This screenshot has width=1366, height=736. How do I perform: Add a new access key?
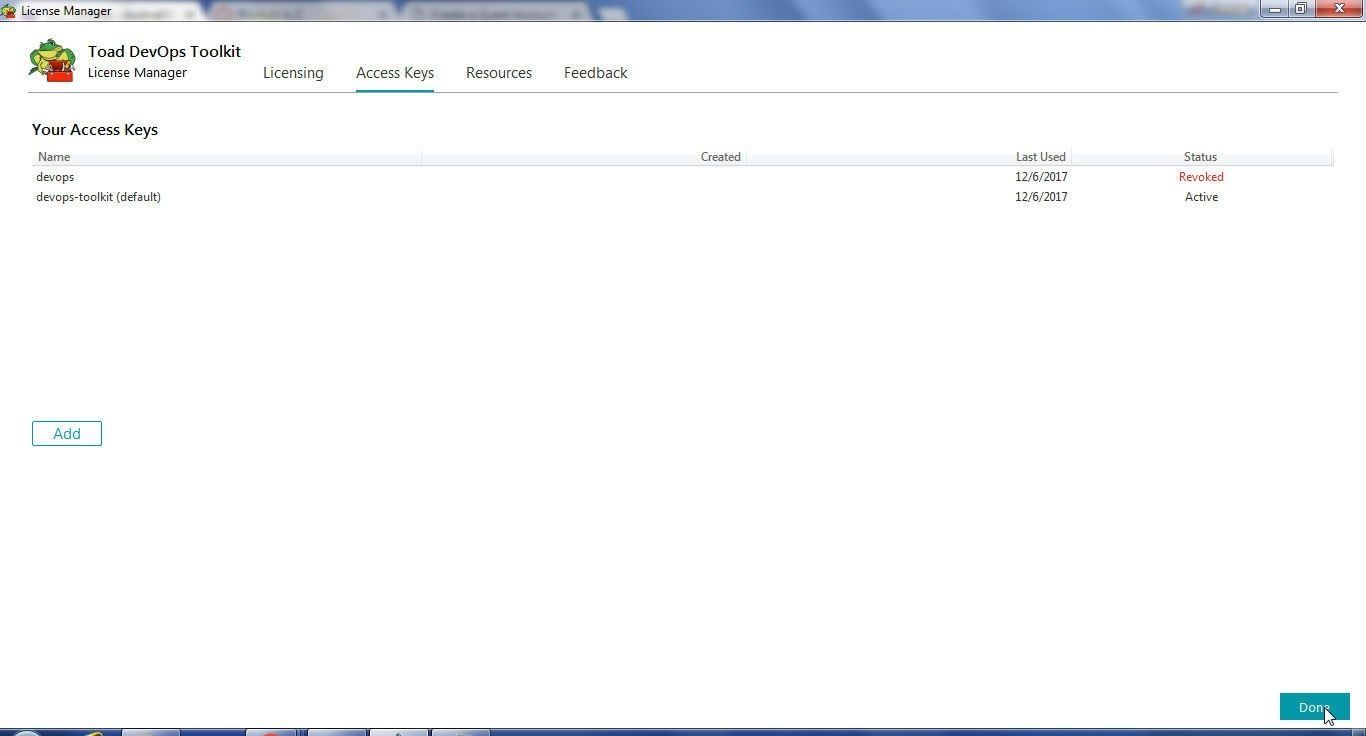click(67, 434)
